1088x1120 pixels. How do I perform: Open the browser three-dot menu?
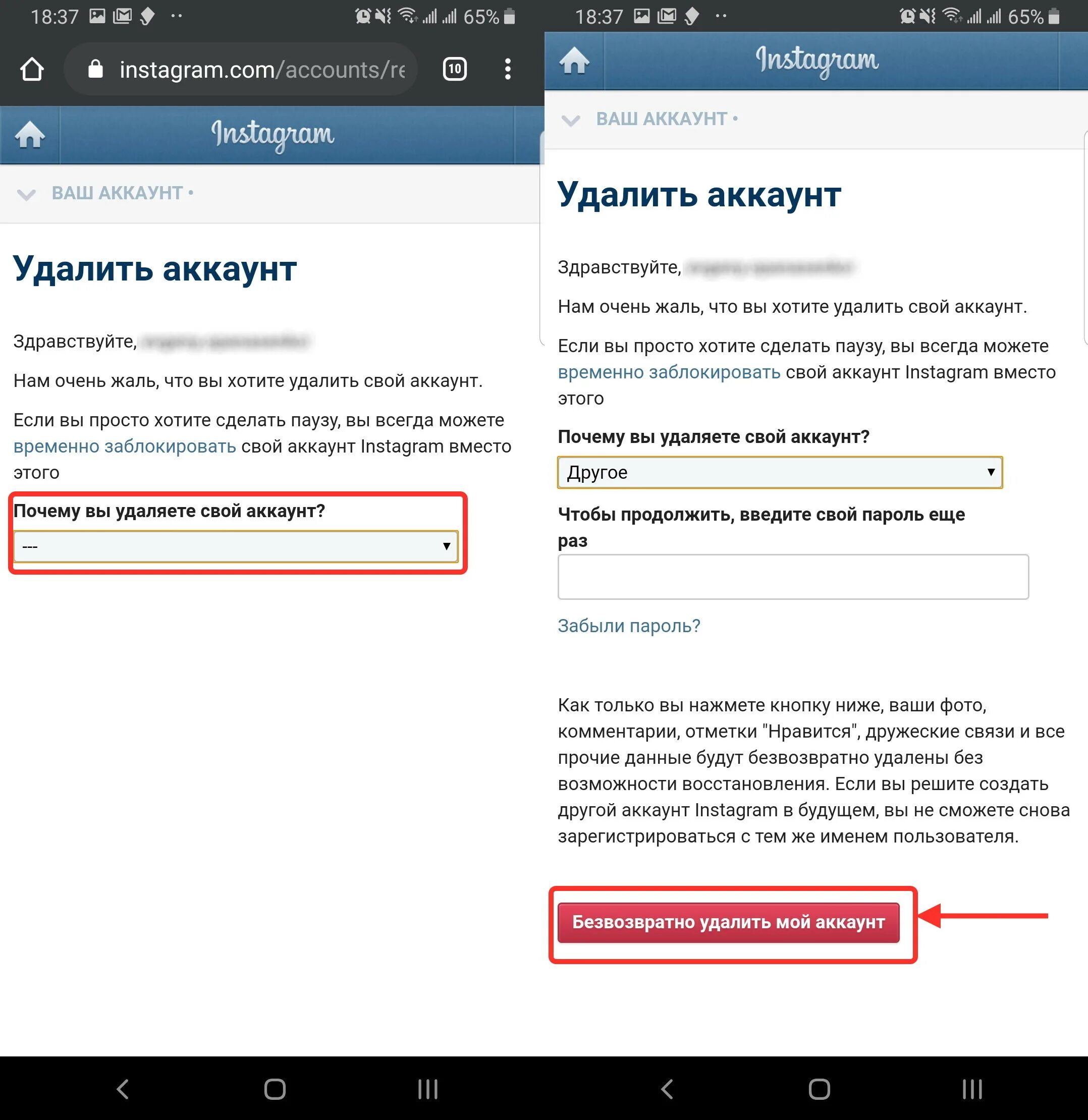coord(508,69)
